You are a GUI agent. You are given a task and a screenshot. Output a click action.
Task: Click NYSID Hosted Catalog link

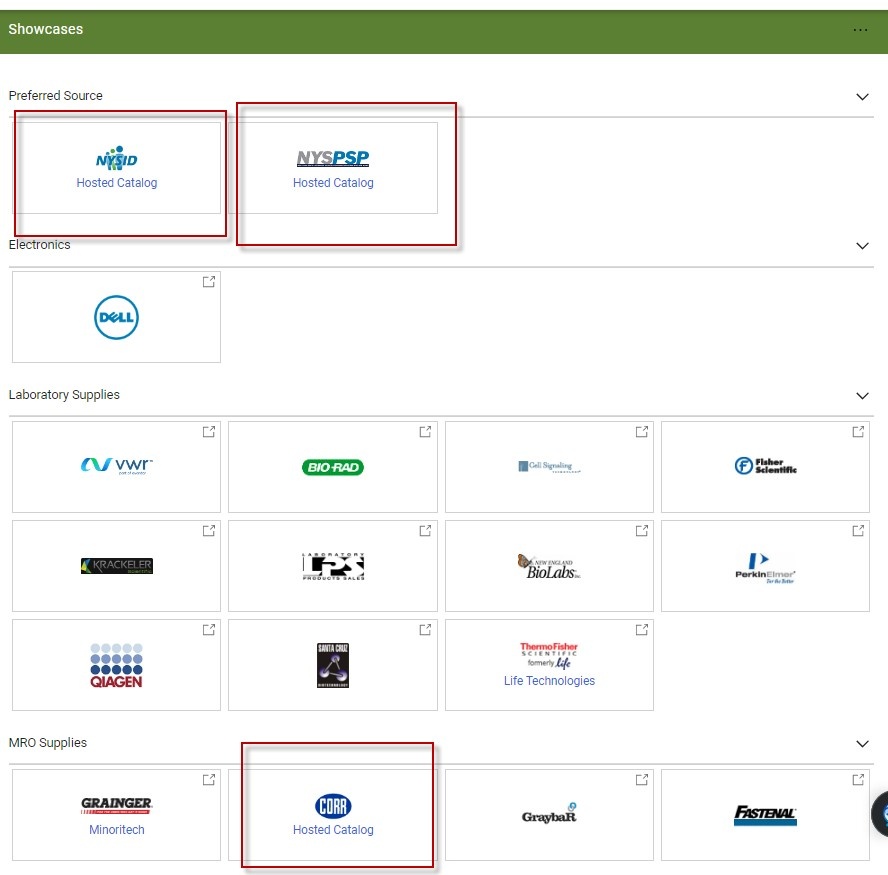coord(116,183)
